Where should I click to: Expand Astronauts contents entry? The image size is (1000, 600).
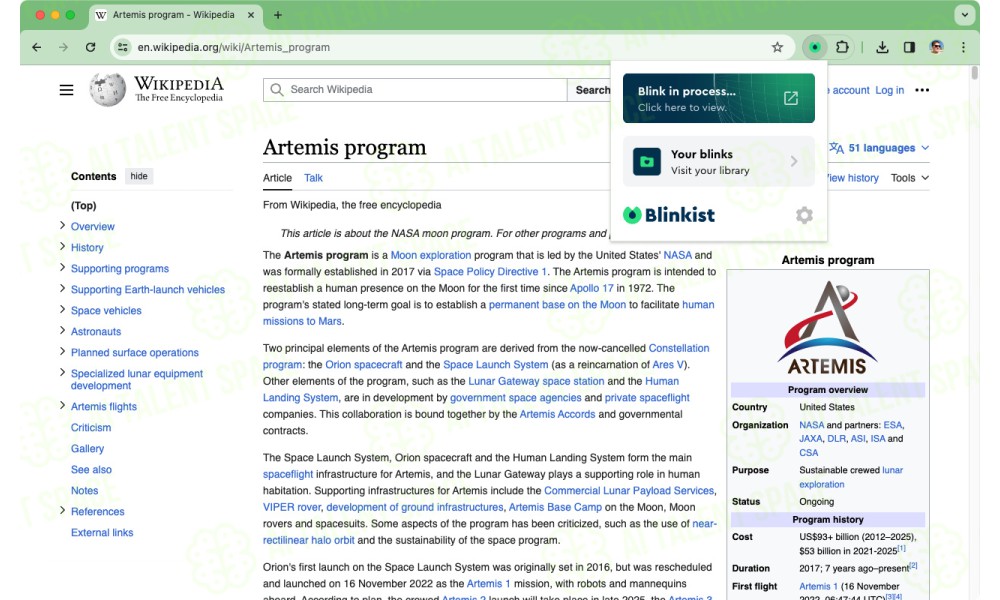click(x=62, y=330)
